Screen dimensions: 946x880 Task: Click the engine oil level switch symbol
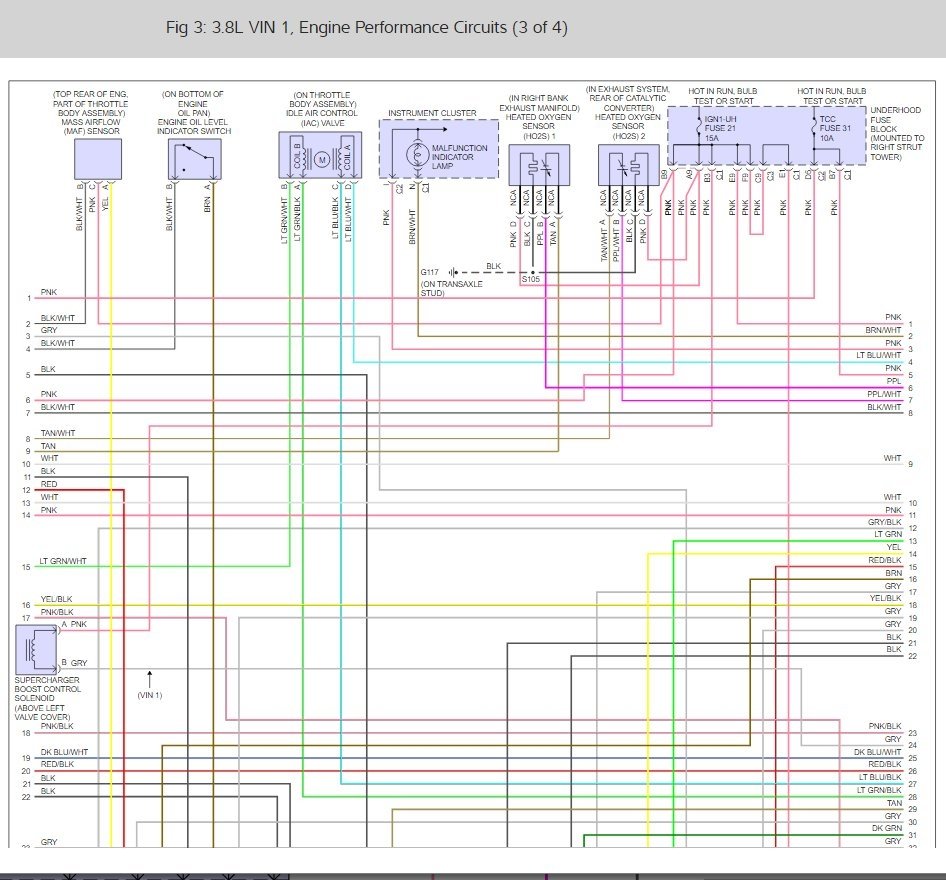[x=194, y=159]
